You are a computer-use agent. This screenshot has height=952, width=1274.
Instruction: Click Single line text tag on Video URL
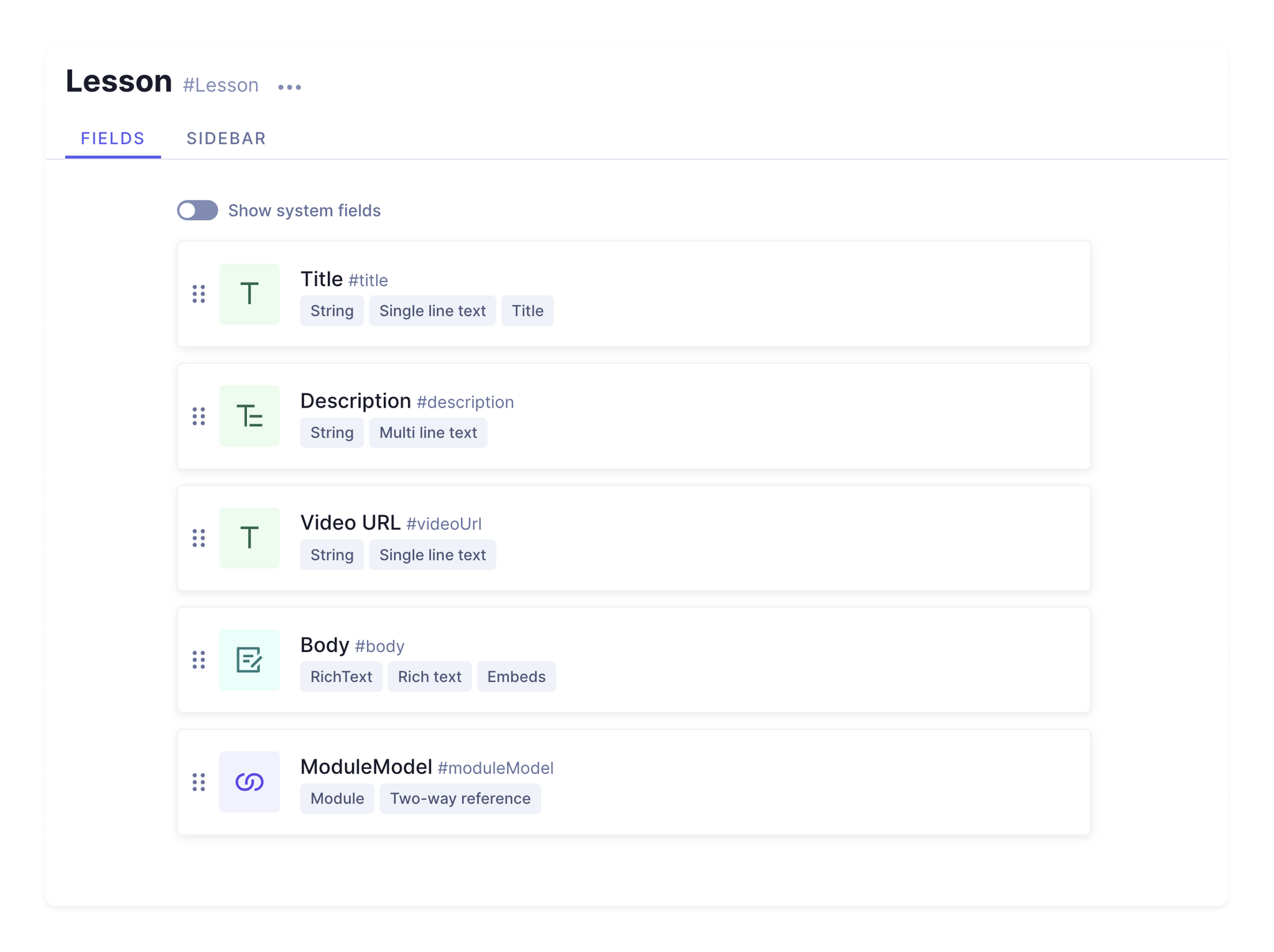(432, 554)
